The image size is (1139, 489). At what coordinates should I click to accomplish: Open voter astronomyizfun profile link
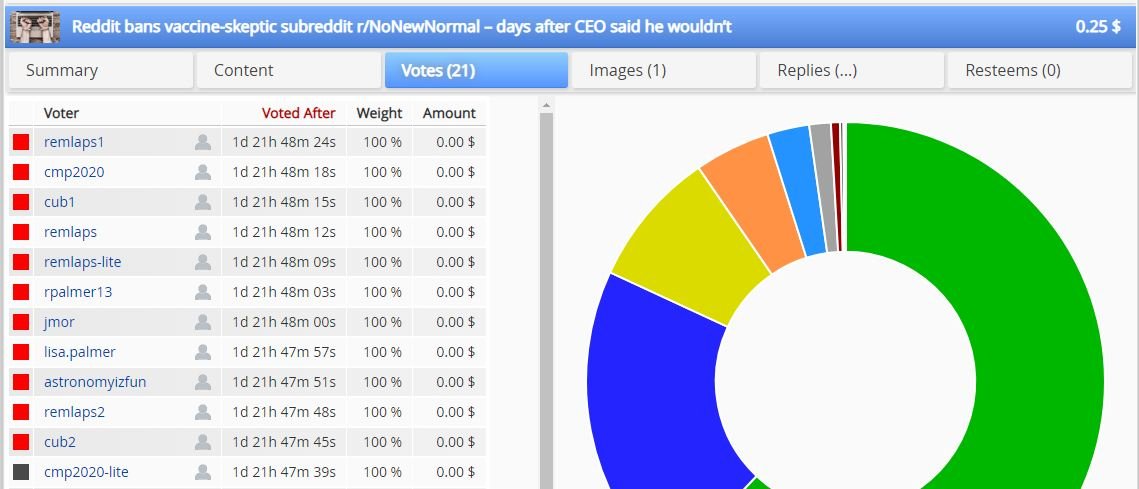click(x=94, y=381)
